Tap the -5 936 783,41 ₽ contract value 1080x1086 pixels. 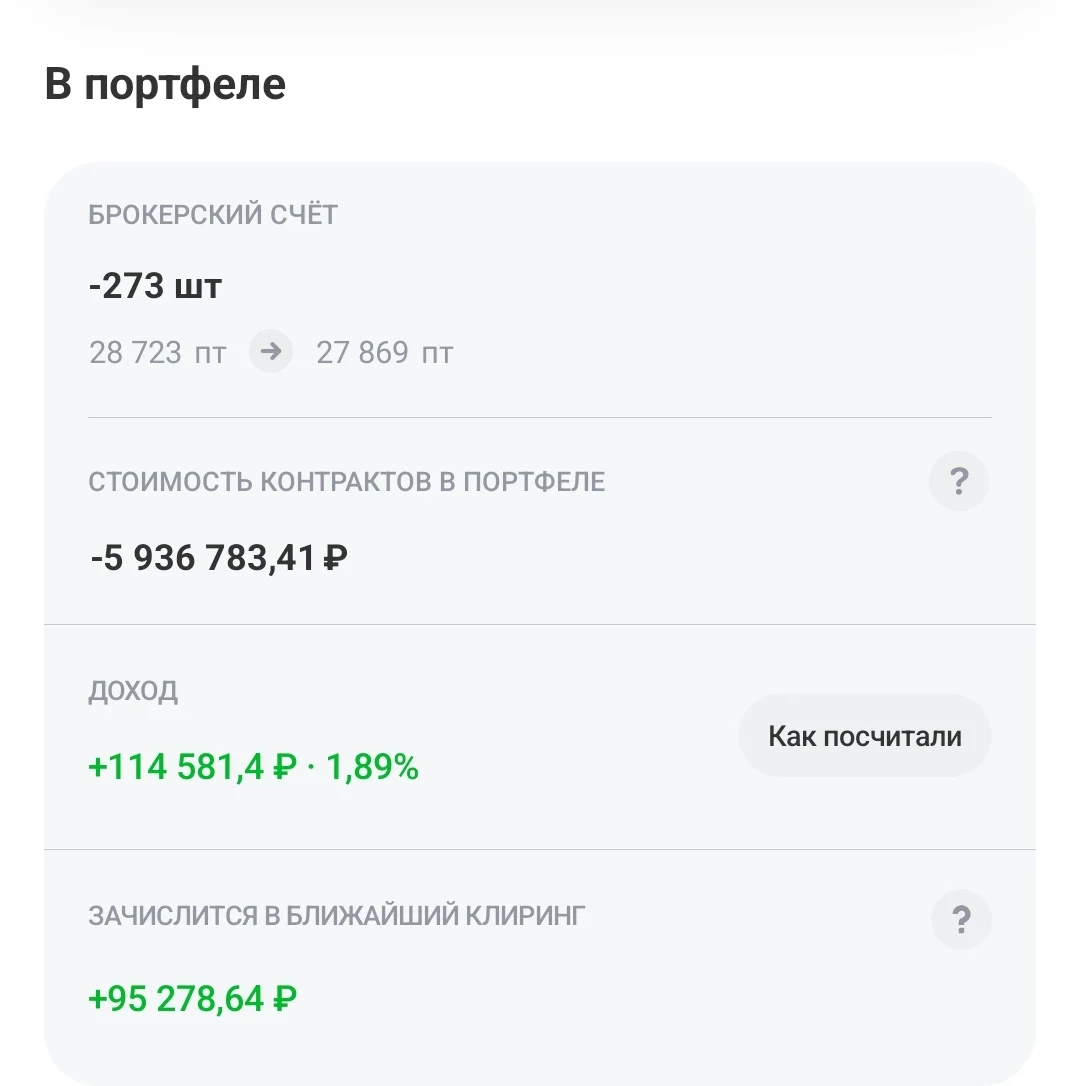[x=219, y=558]
